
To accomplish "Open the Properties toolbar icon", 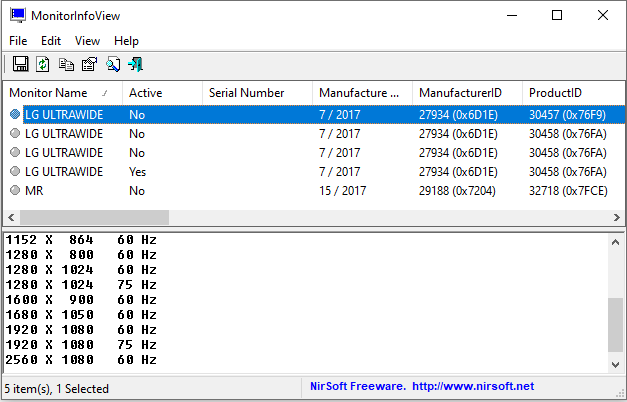I will click(x=89, y=65).
